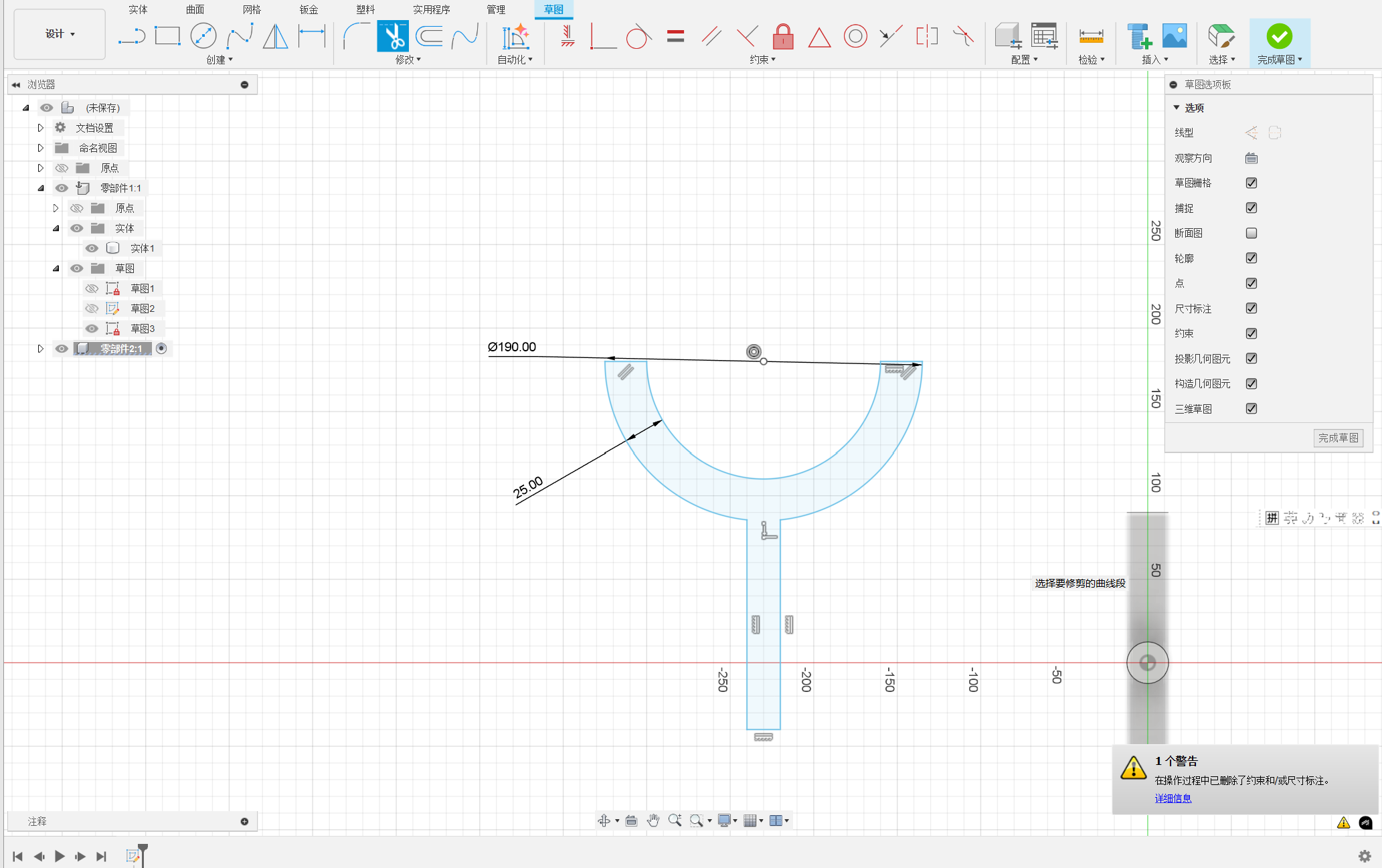Screen dimensions: 1382x868
Task: Switch to the 曲面 tab
Action: click(195, 9)
